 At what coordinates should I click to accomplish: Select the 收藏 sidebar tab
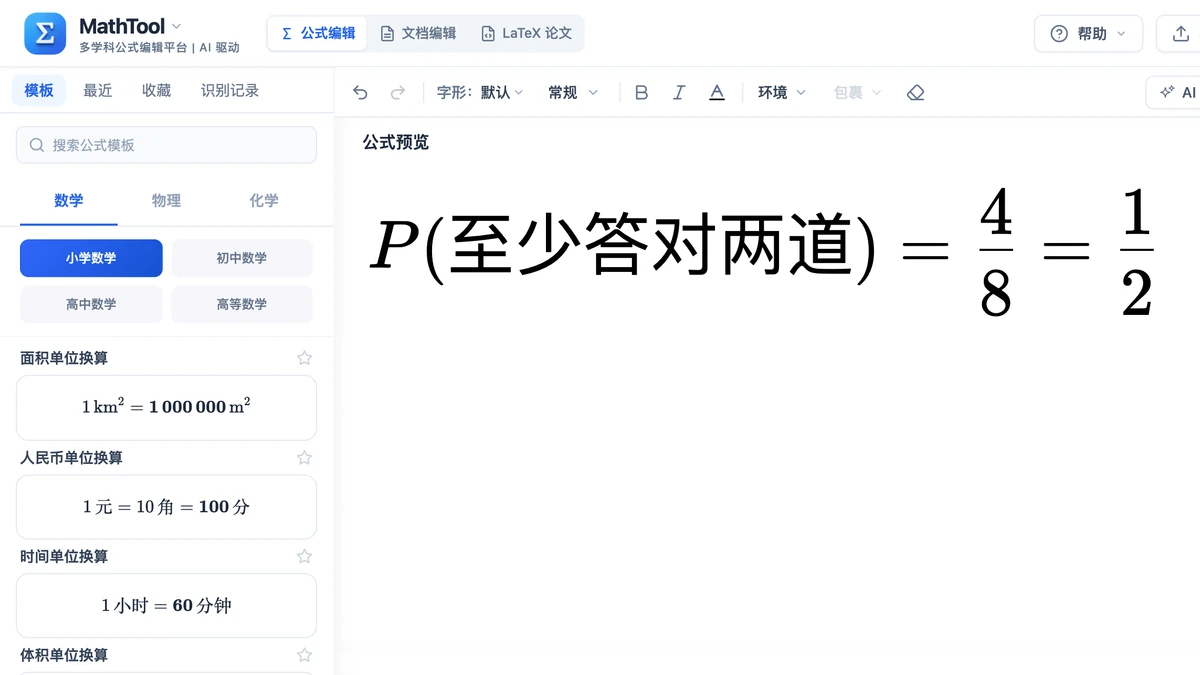tap(156, 90)
